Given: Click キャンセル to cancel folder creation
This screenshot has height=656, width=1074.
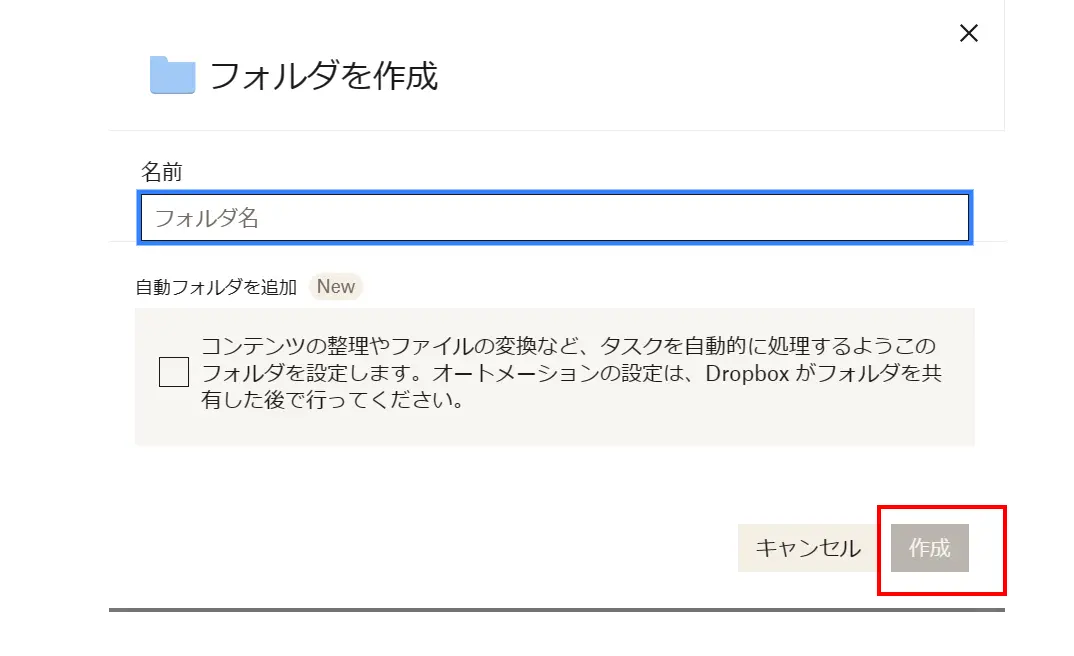Looking at the screenshot, I should point(805,548).
